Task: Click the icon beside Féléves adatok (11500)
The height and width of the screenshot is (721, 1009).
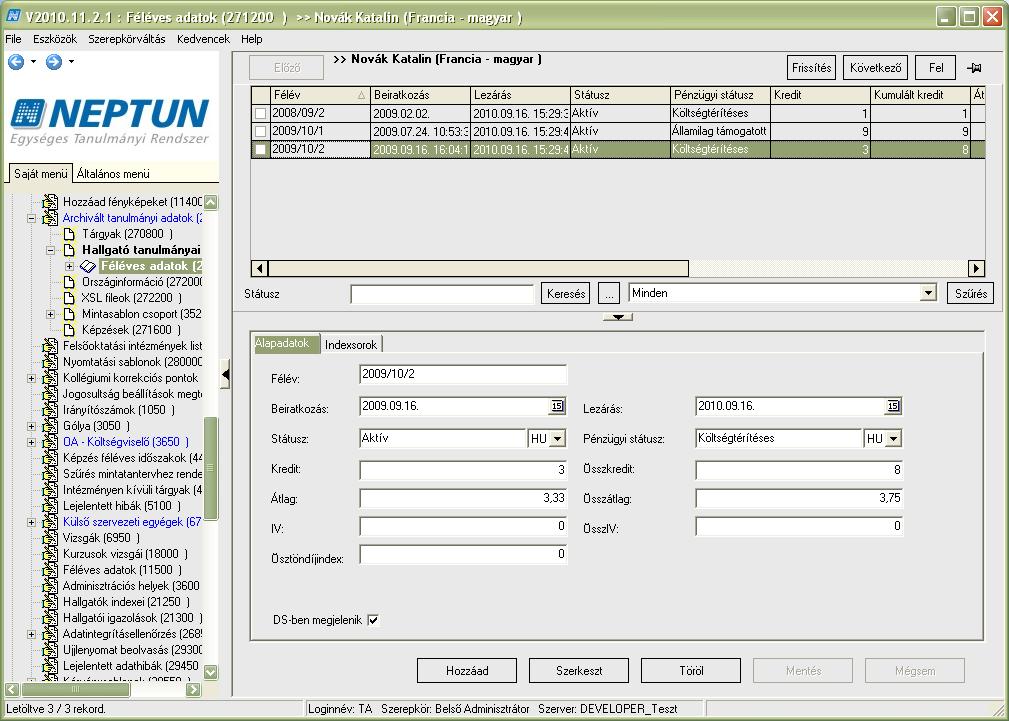Action: point(50,570)
